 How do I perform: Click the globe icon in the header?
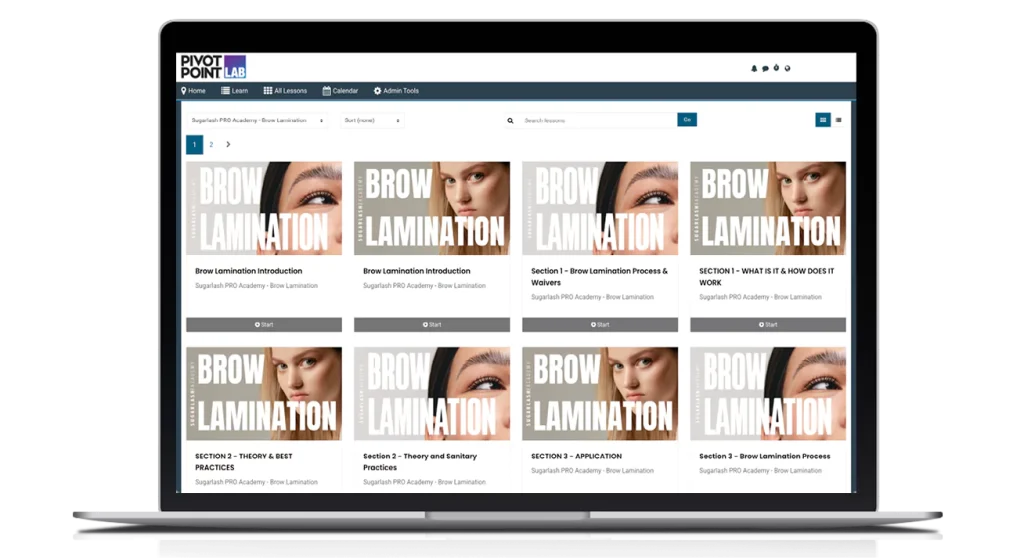pyautogui.click(x=787, y=68)
